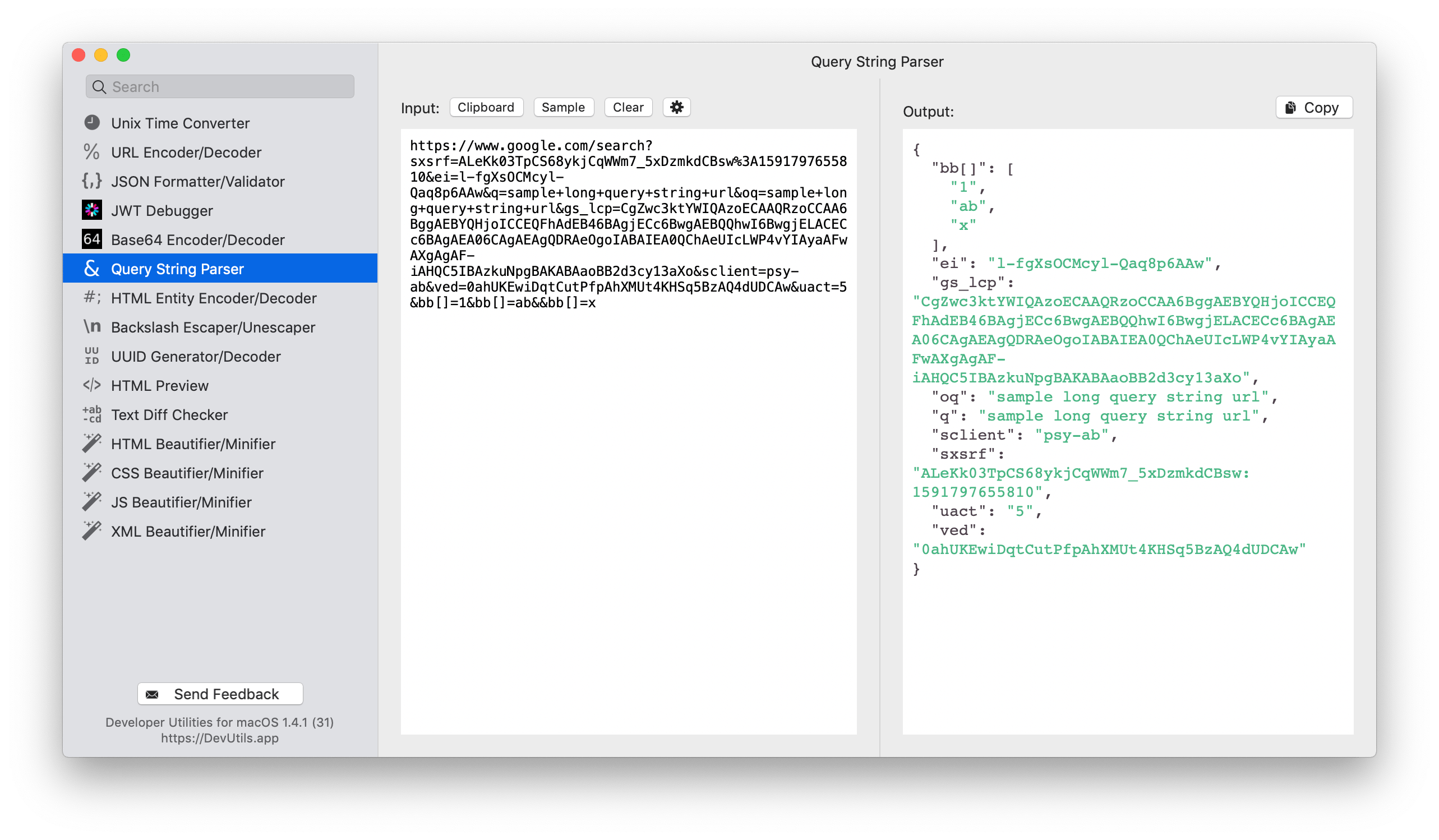Open the Text Diff Checker
Viewport: 1439px width, 840px height.
pyautogui.click(x=168, y=414)
